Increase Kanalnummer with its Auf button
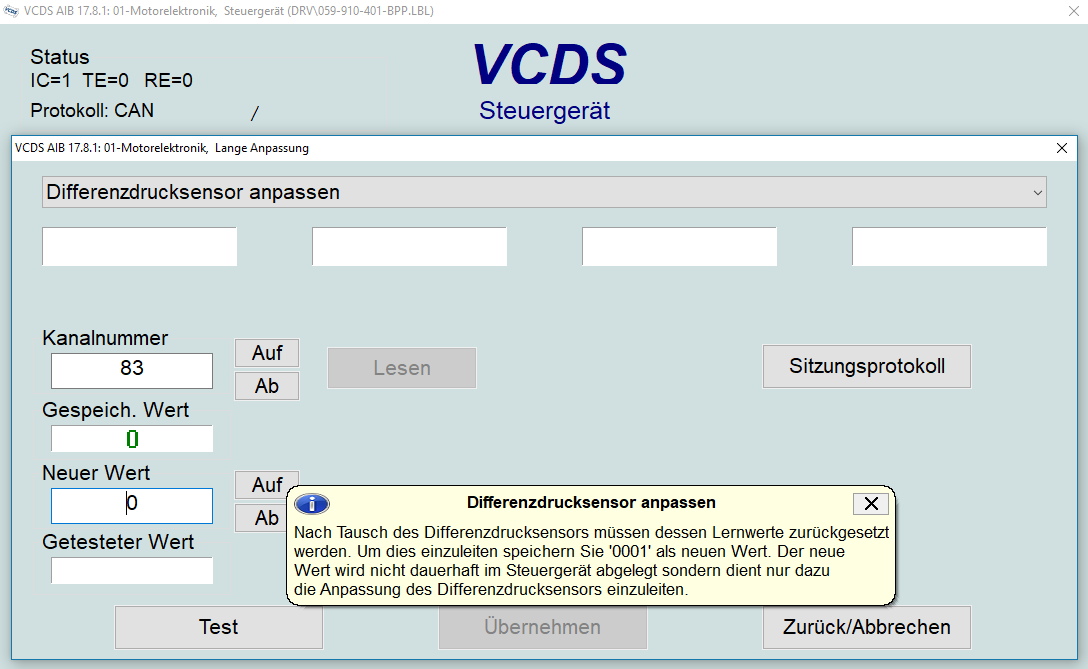 267,353
